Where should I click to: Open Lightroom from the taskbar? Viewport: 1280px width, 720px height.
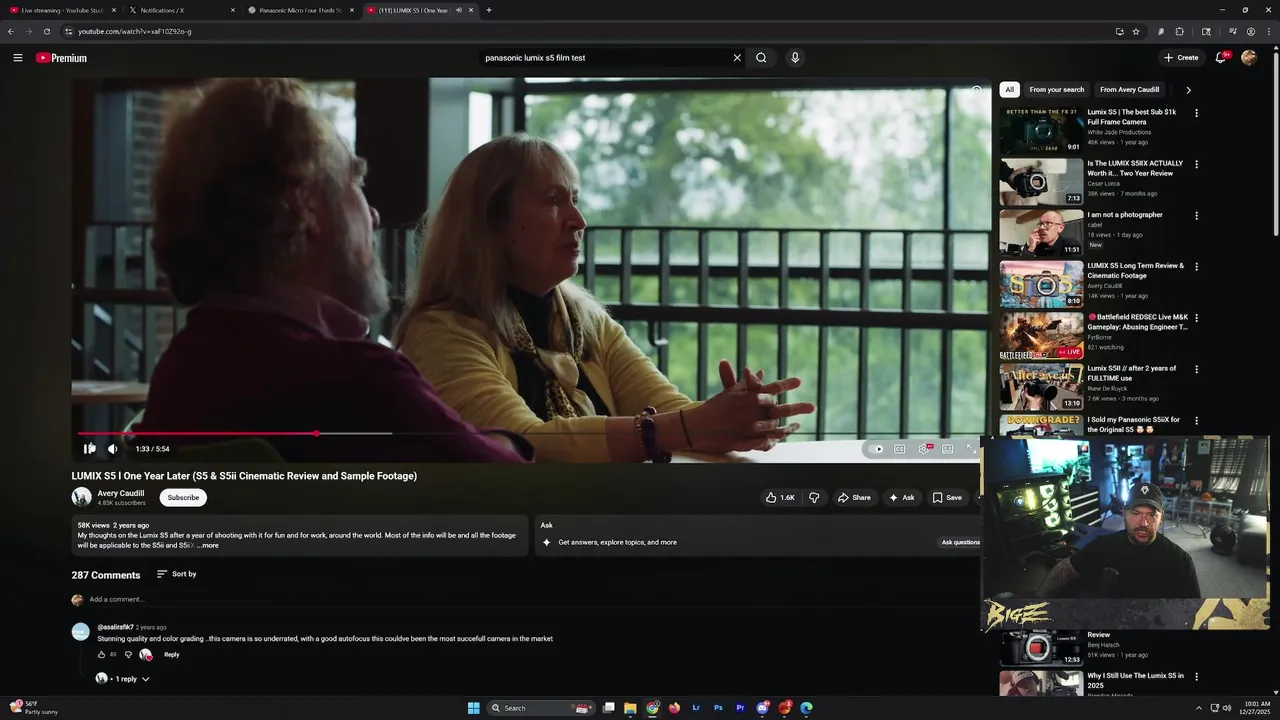(x=696, y=708)
